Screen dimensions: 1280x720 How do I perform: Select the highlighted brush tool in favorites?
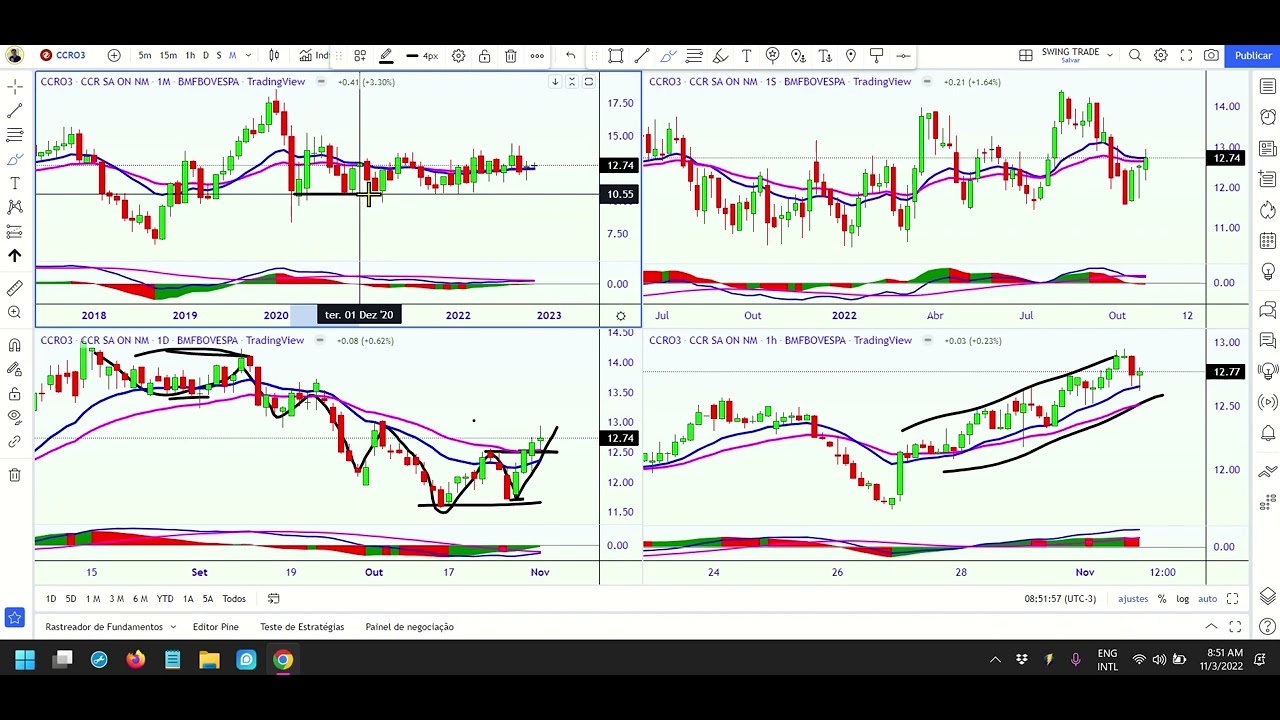click(668, 55)
